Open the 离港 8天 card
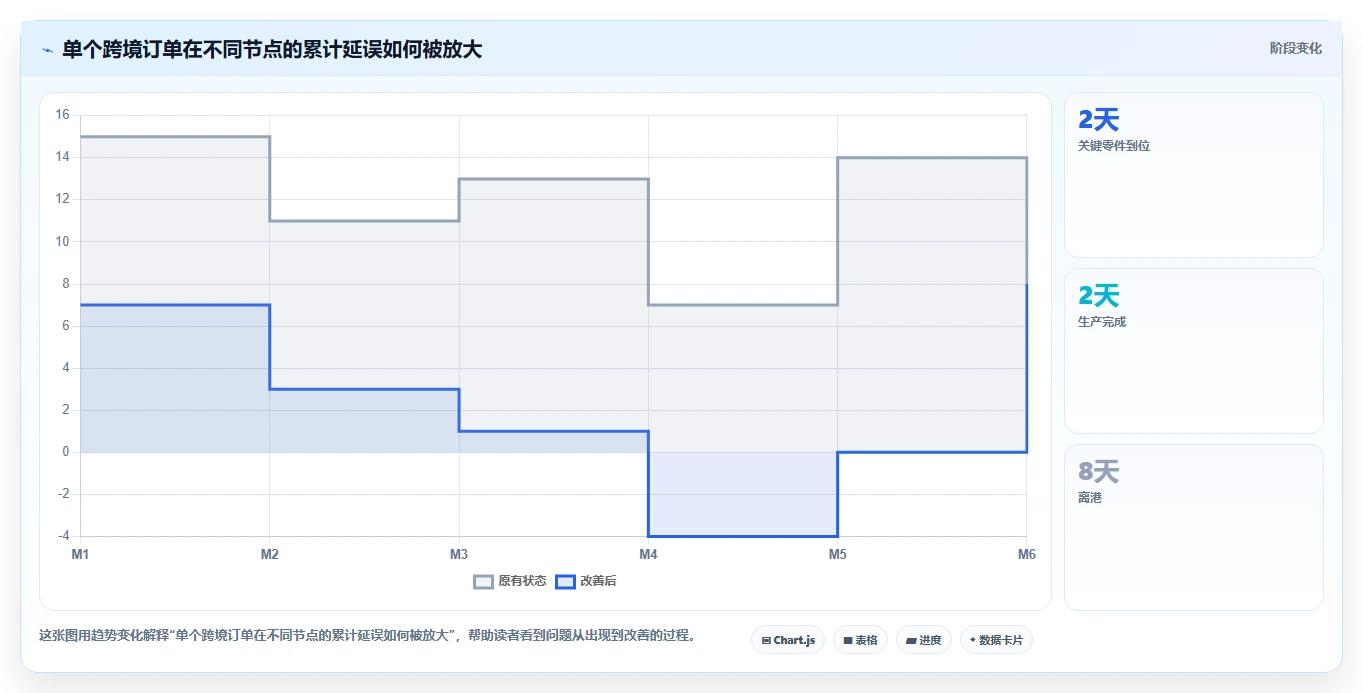This screenshot has width=1363, height=693. point(1194,527)
